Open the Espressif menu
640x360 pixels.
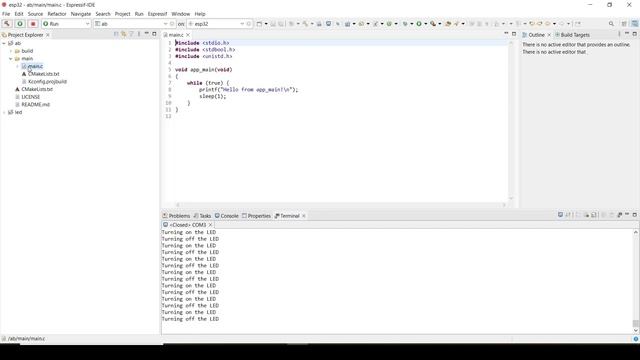click(157, 14)
